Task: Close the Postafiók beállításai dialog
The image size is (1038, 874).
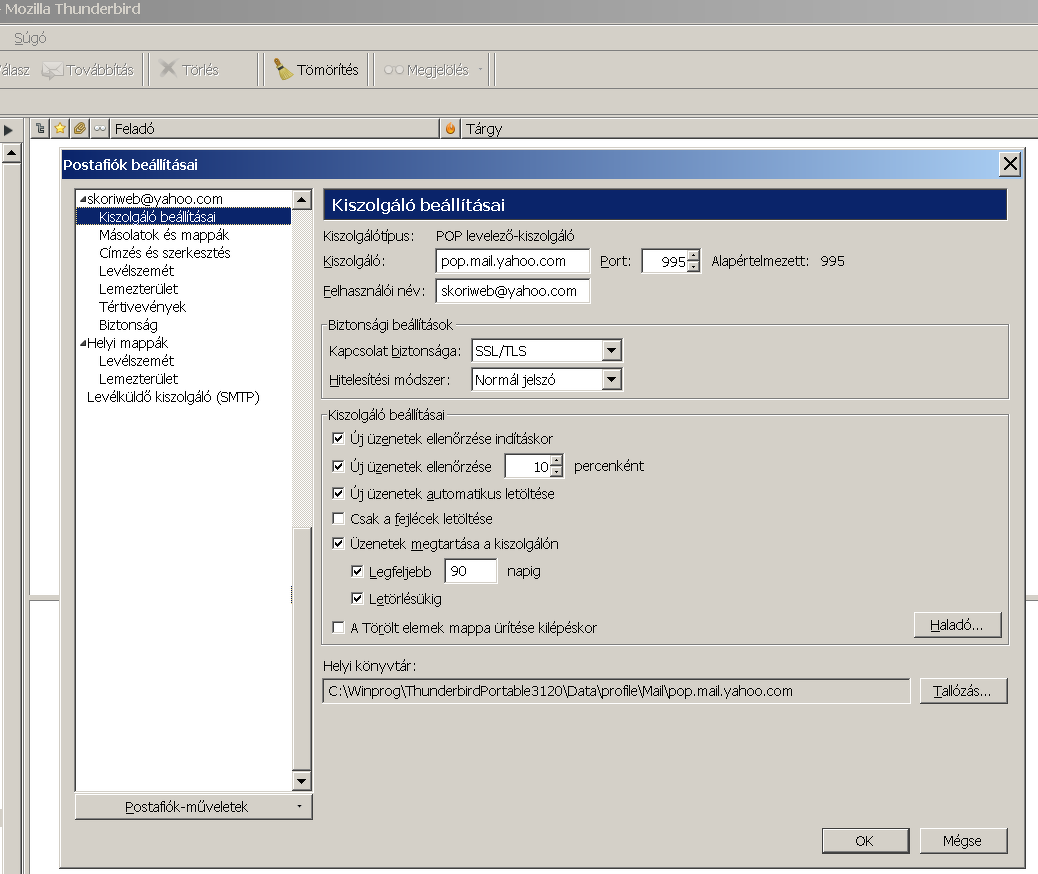Action: tap(1010, 164)
